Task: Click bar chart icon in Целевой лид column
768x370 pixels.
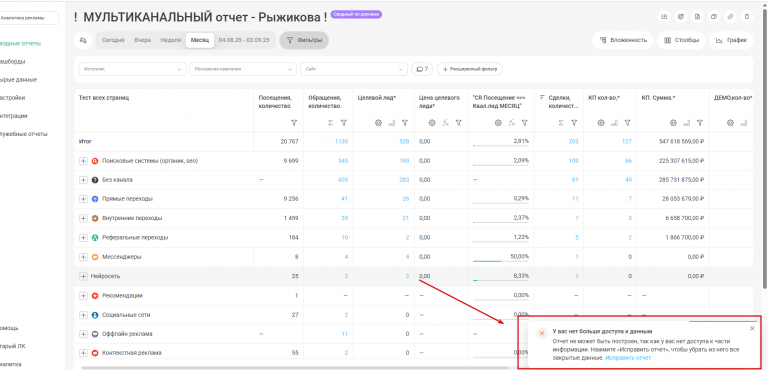Action: coord(391,123)
